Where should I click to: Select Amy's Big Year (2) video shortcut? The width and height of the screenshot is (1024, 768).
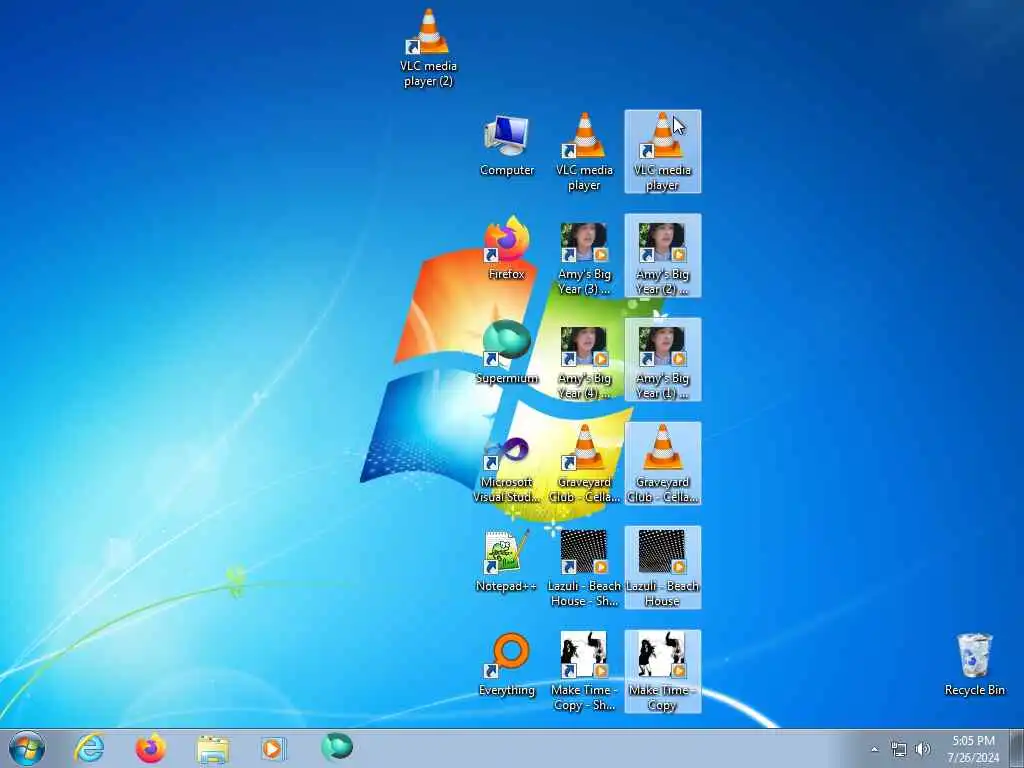(662, 255)
